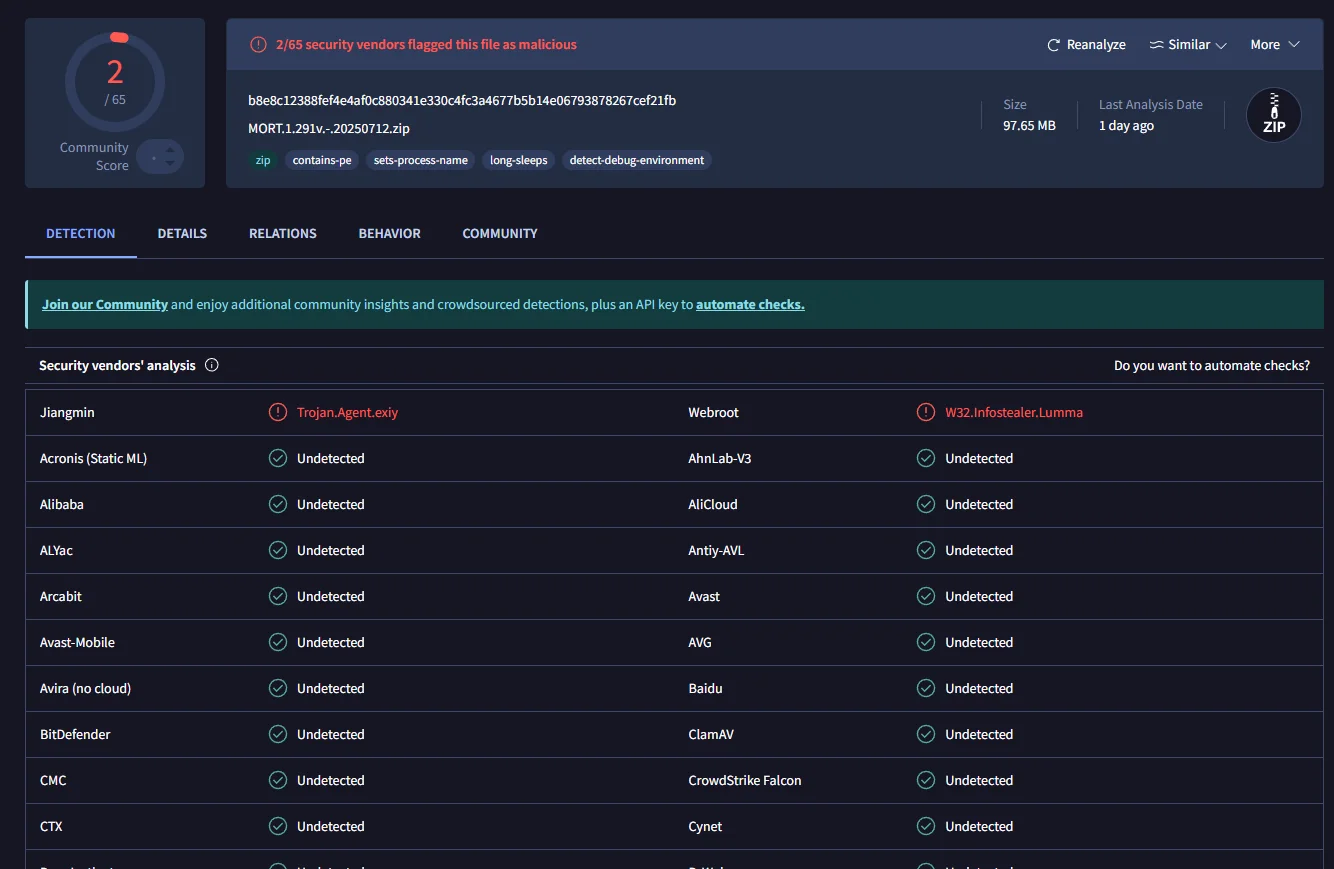Click the file hash starting with b8e8c12388
The width and height of the screenshot is (1334, 869).
click(x=462, y=100)
